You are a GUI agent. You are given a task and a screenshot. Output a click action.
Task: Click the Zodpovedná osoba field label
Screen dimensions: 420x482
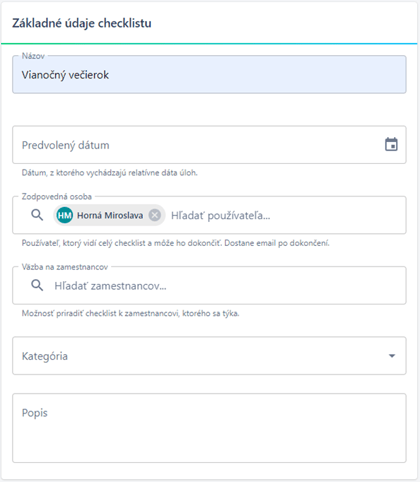pos(57,197)
